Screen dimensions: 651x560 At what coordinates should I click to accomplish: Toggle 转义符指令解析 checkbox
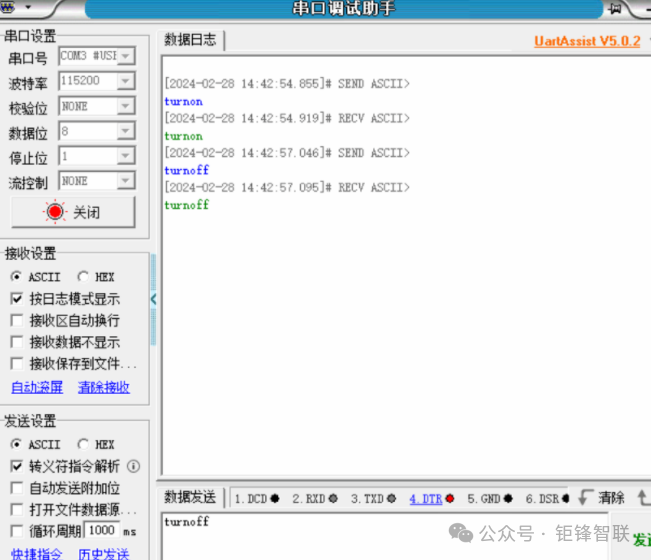(17, 466)
